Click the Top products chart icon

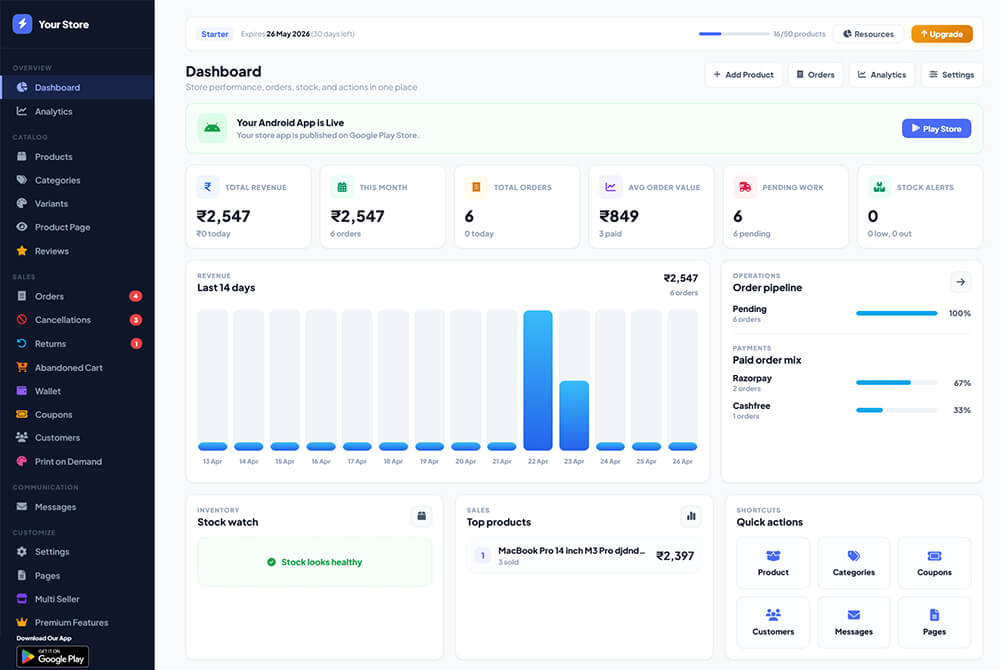click(690, 516)
